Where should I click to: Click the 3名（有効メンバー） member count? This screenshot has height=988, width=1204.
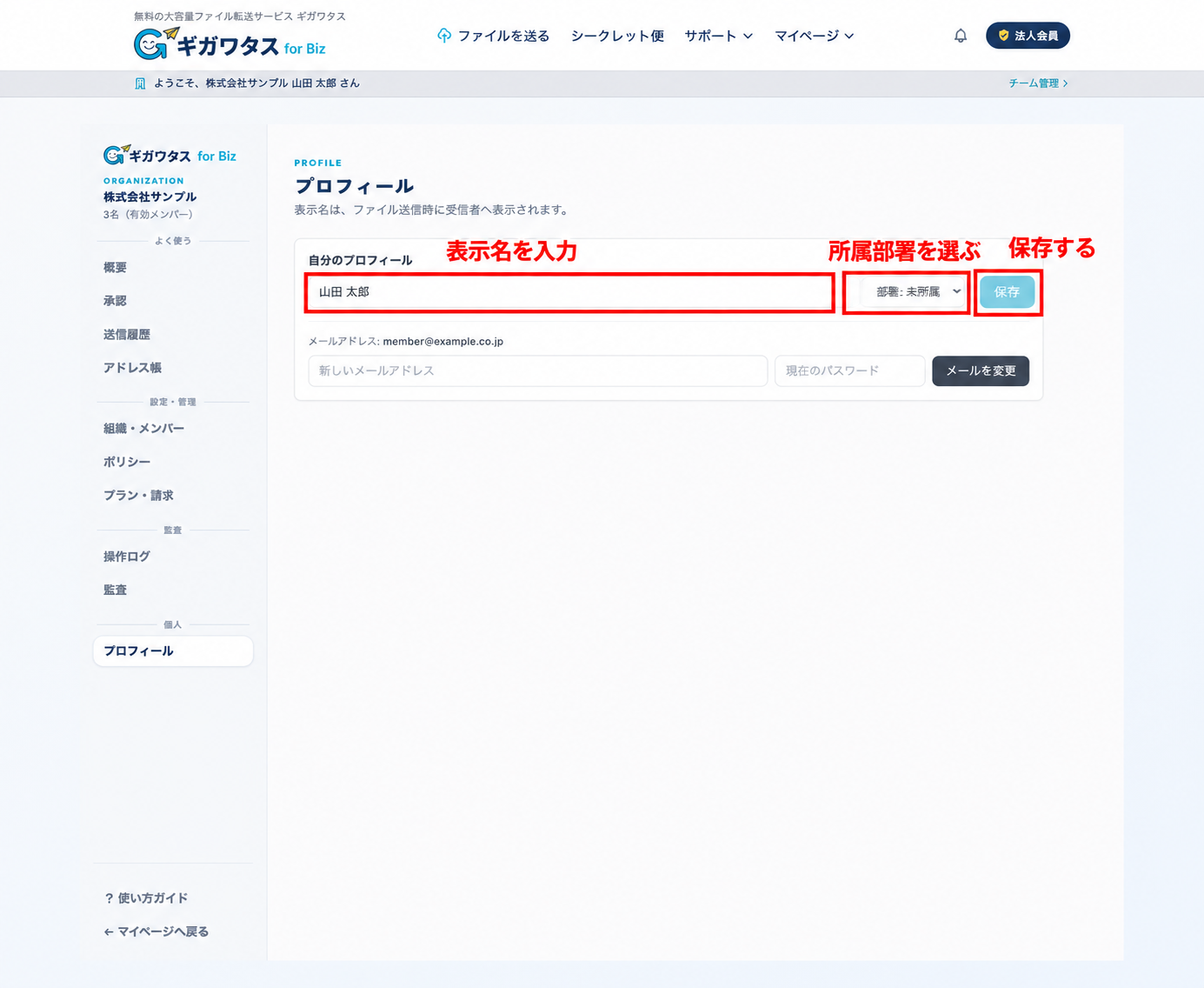(x=148, y=215)
